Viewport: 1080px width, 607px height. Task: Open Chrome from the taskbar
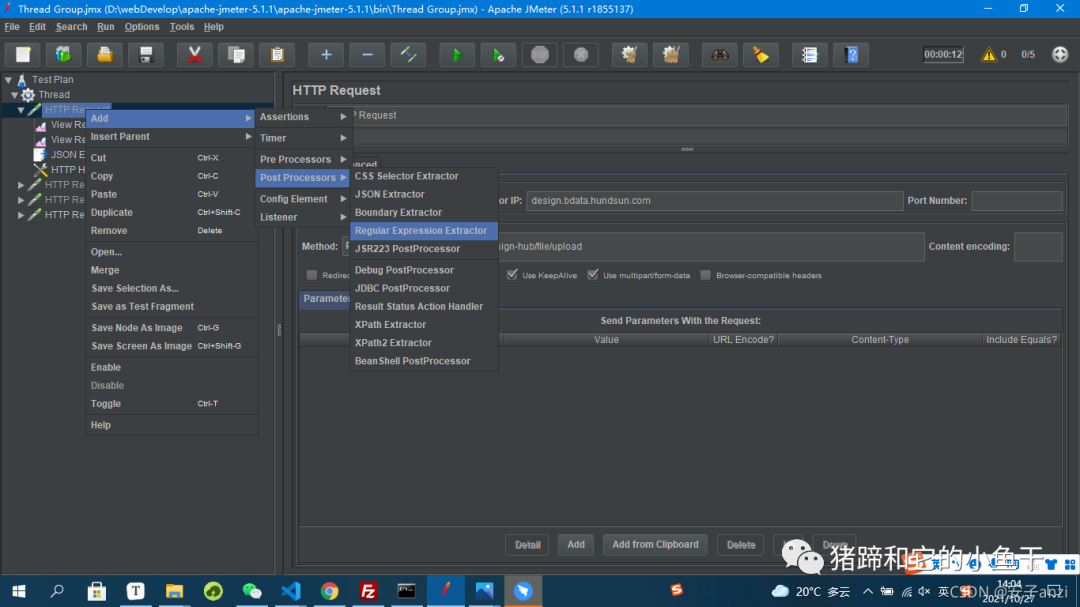(x=329, y=591)
